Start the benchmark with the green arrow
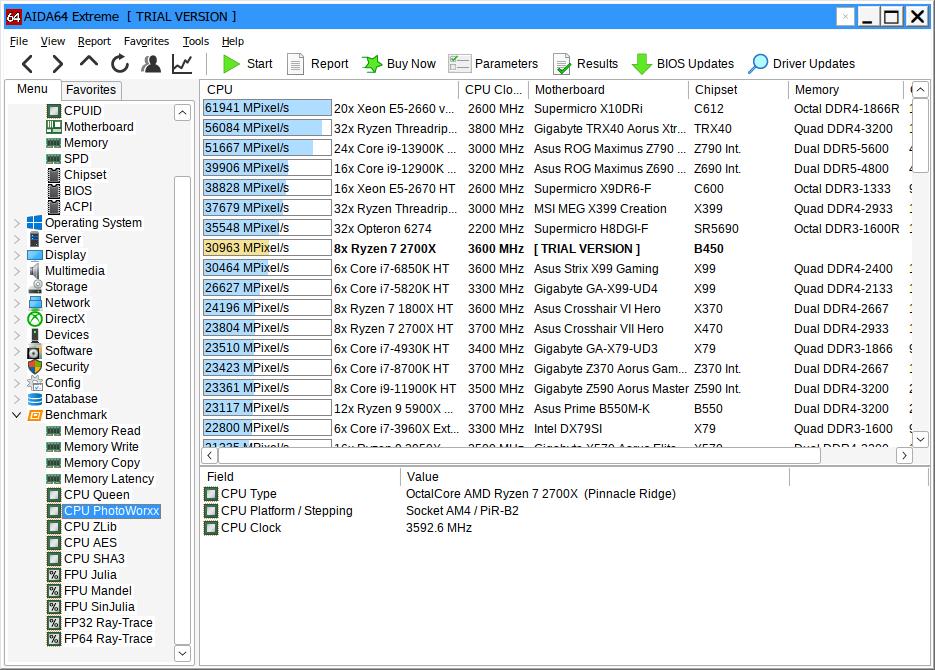Screen dimensions: 935x670 pos(247,64)
